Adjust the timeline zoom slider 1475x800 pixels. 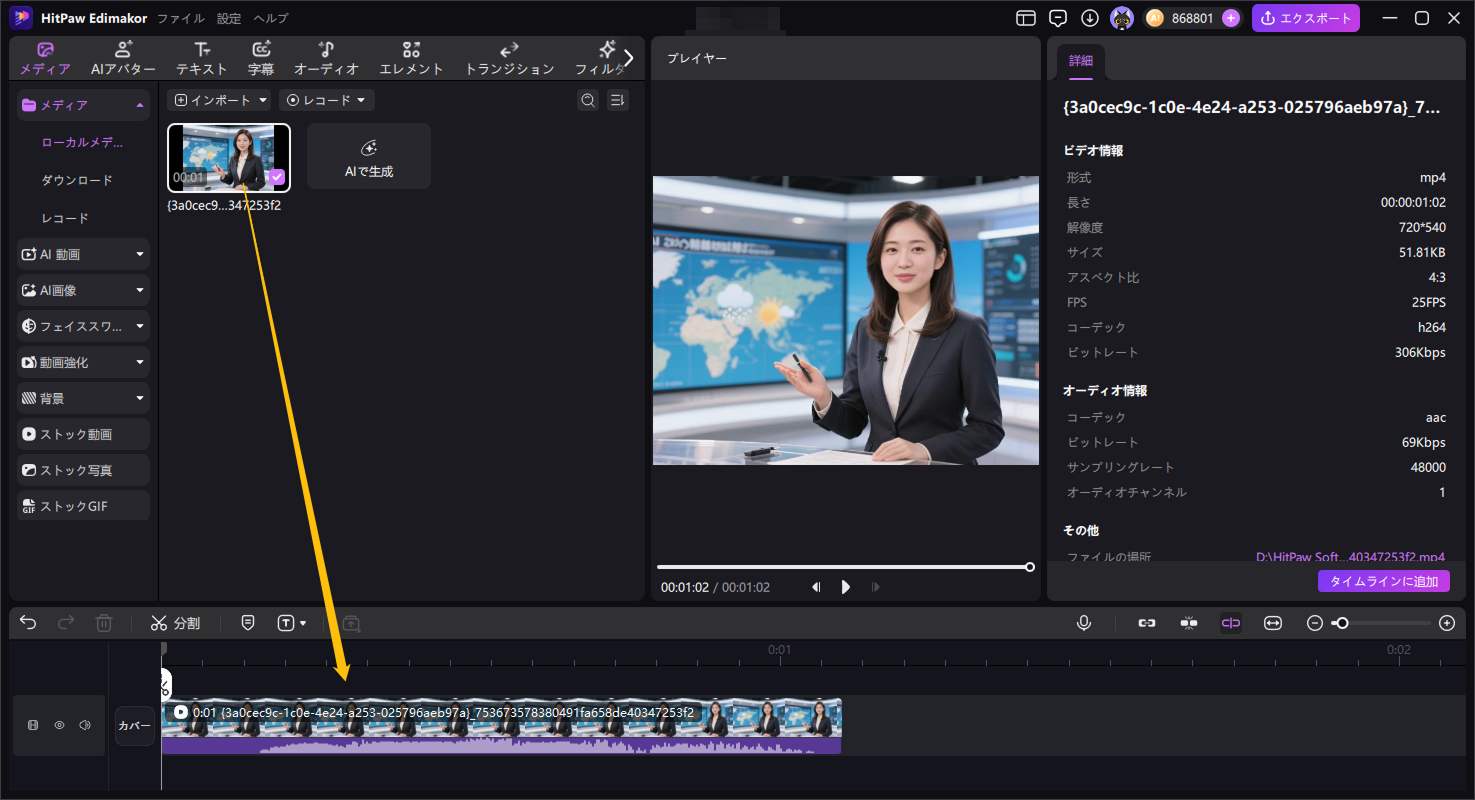pyautogui.click(x=1343, y=622)
